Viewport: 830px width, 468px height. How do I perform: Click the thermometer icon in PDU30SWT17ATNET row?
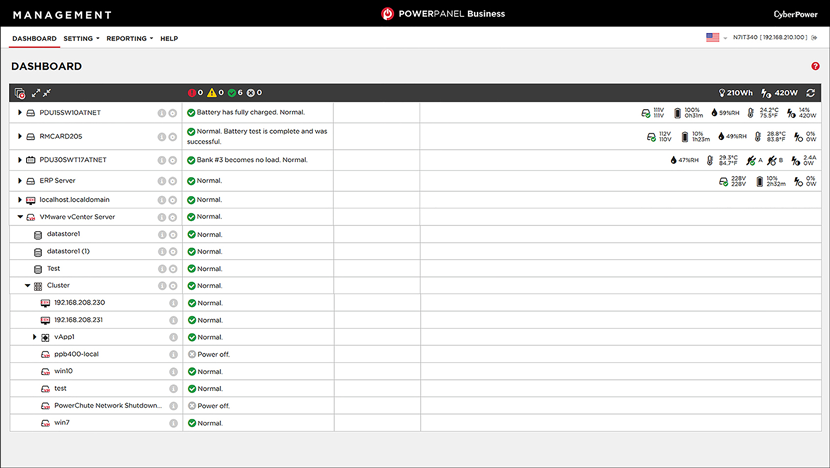(710, 160)
